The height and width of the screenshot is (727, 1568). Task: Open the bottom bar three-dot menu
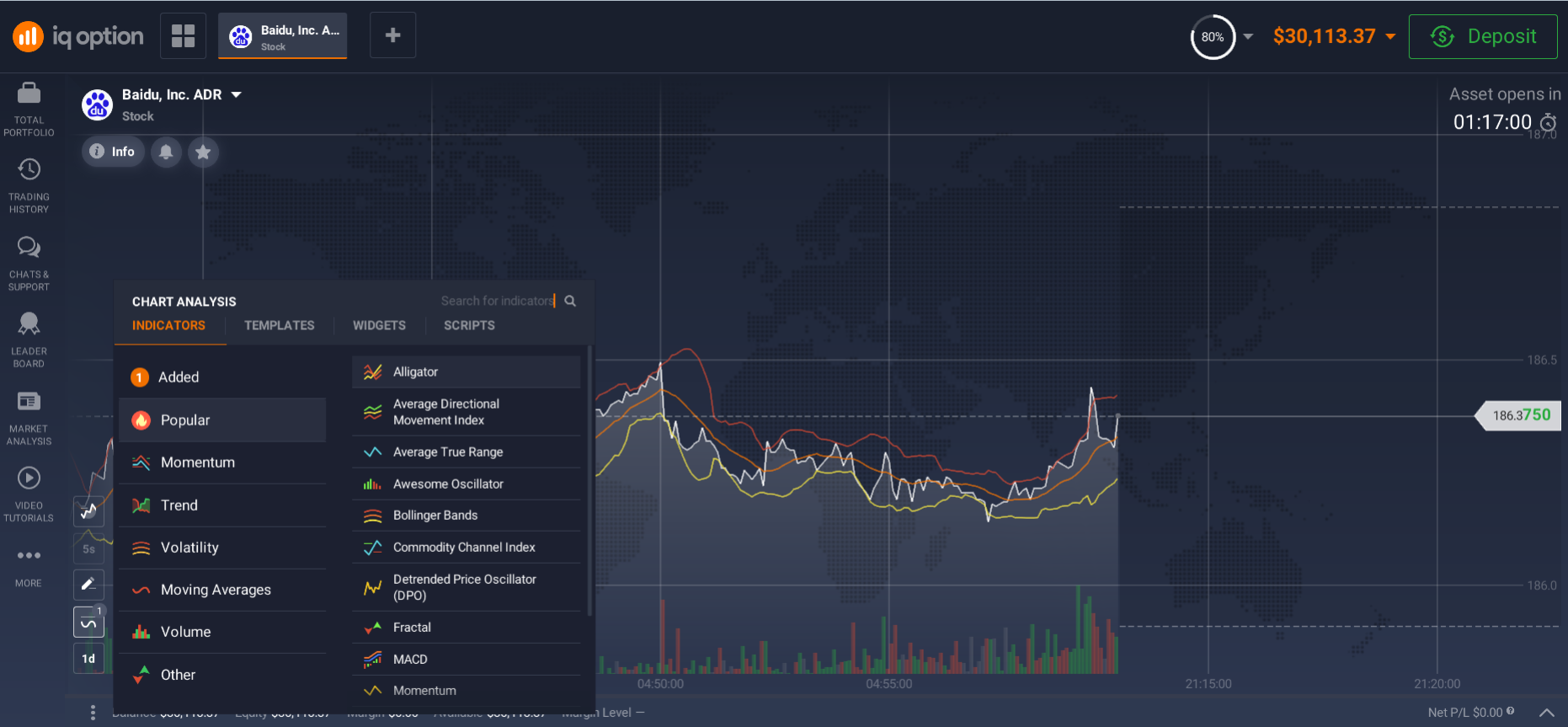(93, 713)
